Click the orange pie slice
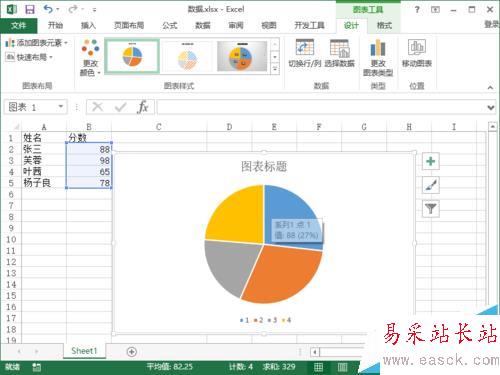 [285, 275]
